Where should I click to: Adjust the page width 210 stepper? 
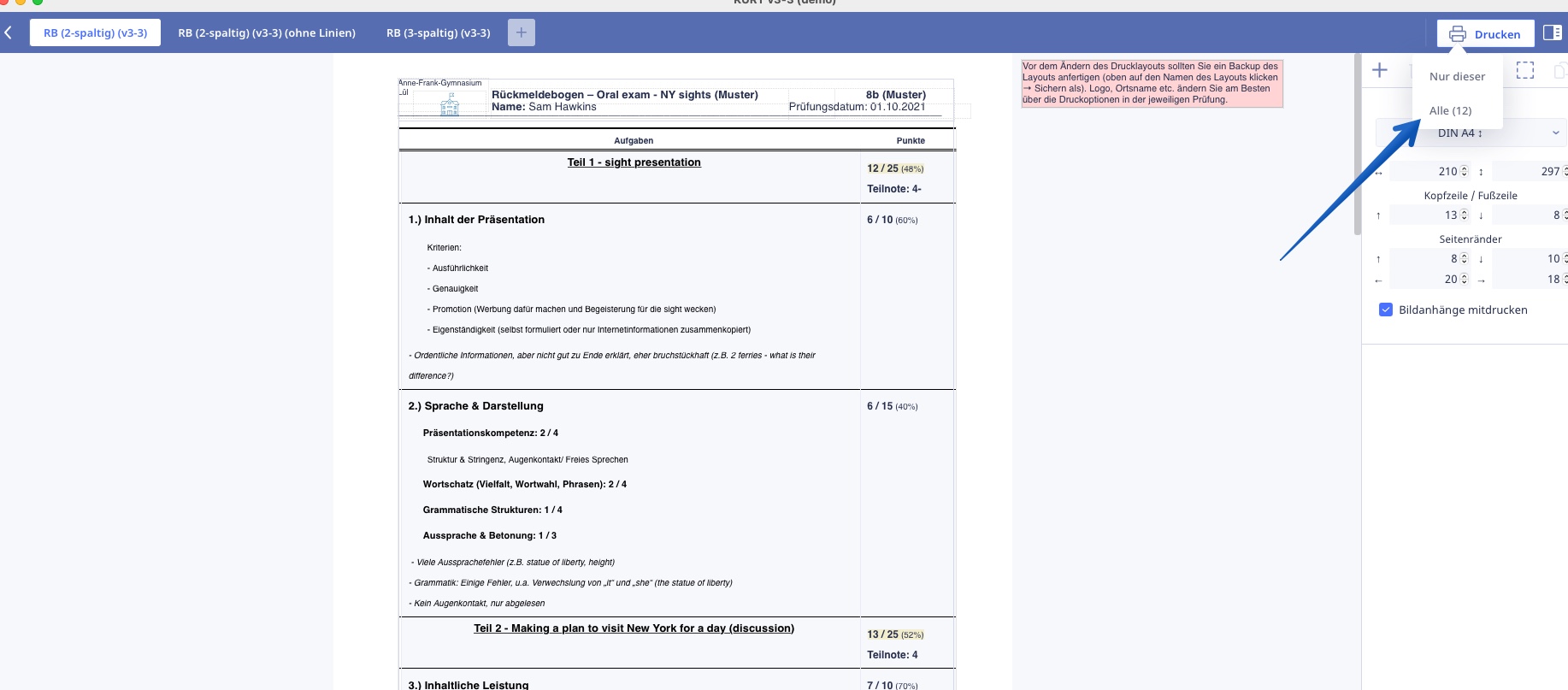click(x=1465, y=171)
